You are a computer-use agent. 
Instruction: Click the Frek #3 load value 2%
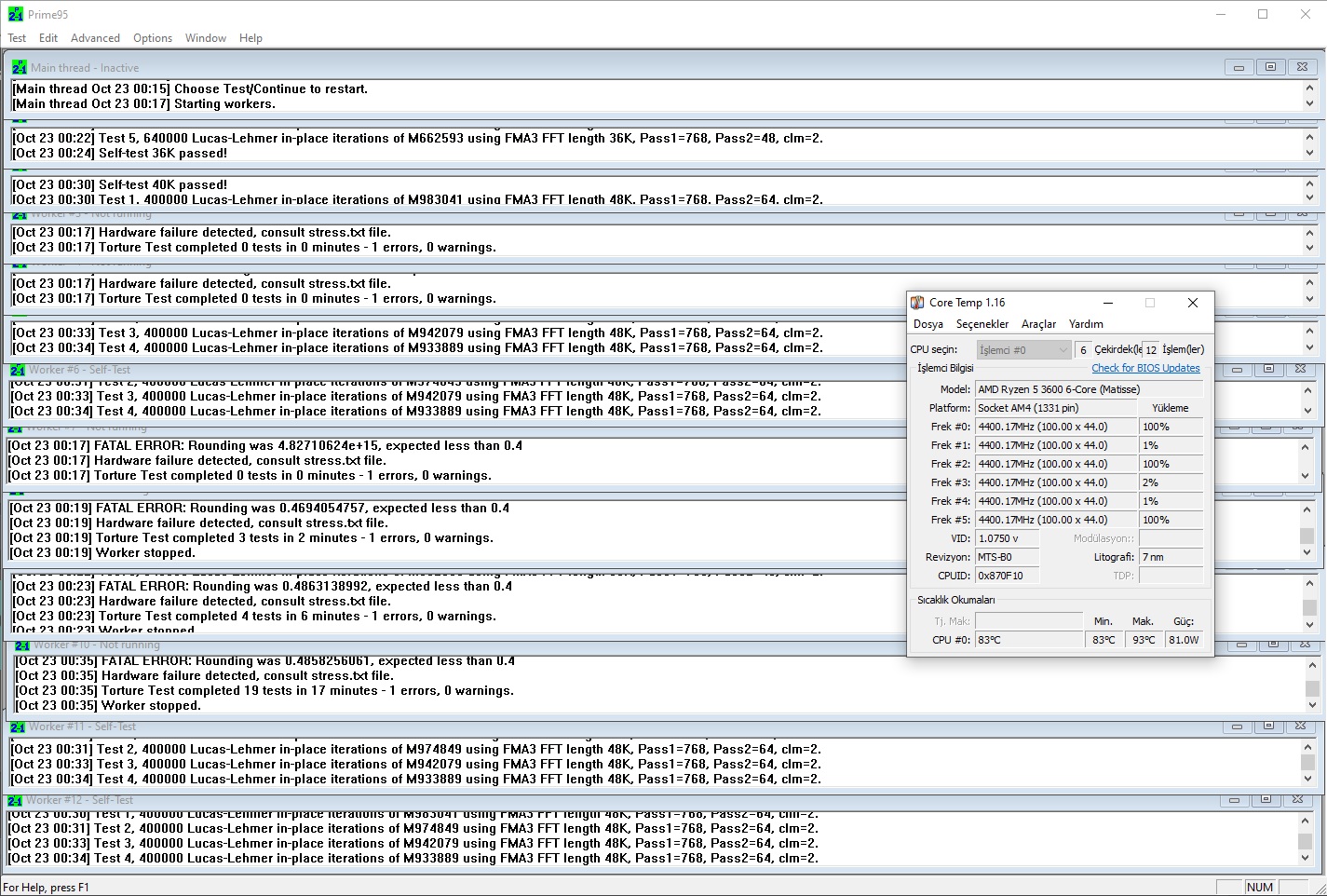pos(1171,482)
